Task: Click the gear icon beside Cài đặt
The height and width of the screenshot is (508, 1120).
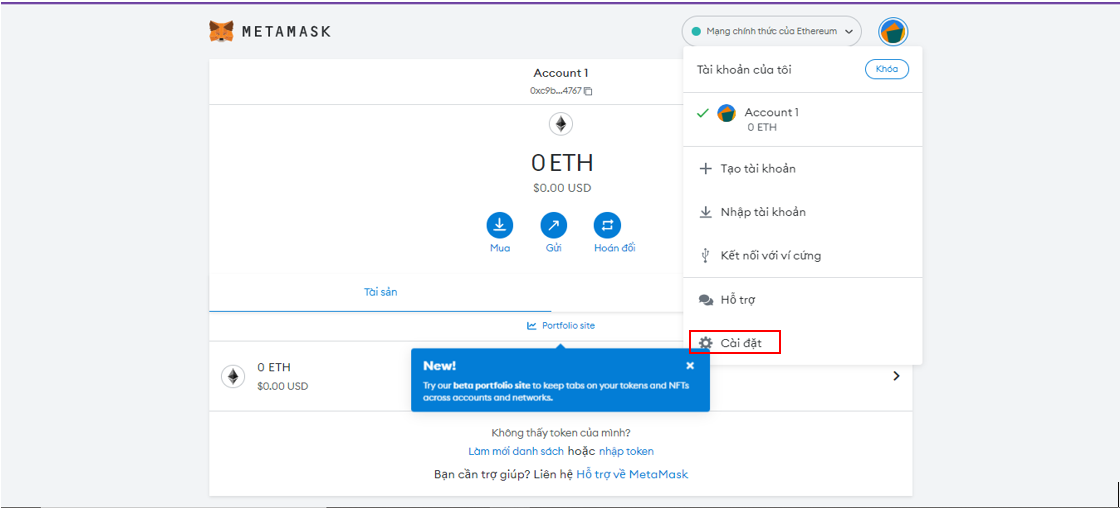Action: tap(706, 343)
